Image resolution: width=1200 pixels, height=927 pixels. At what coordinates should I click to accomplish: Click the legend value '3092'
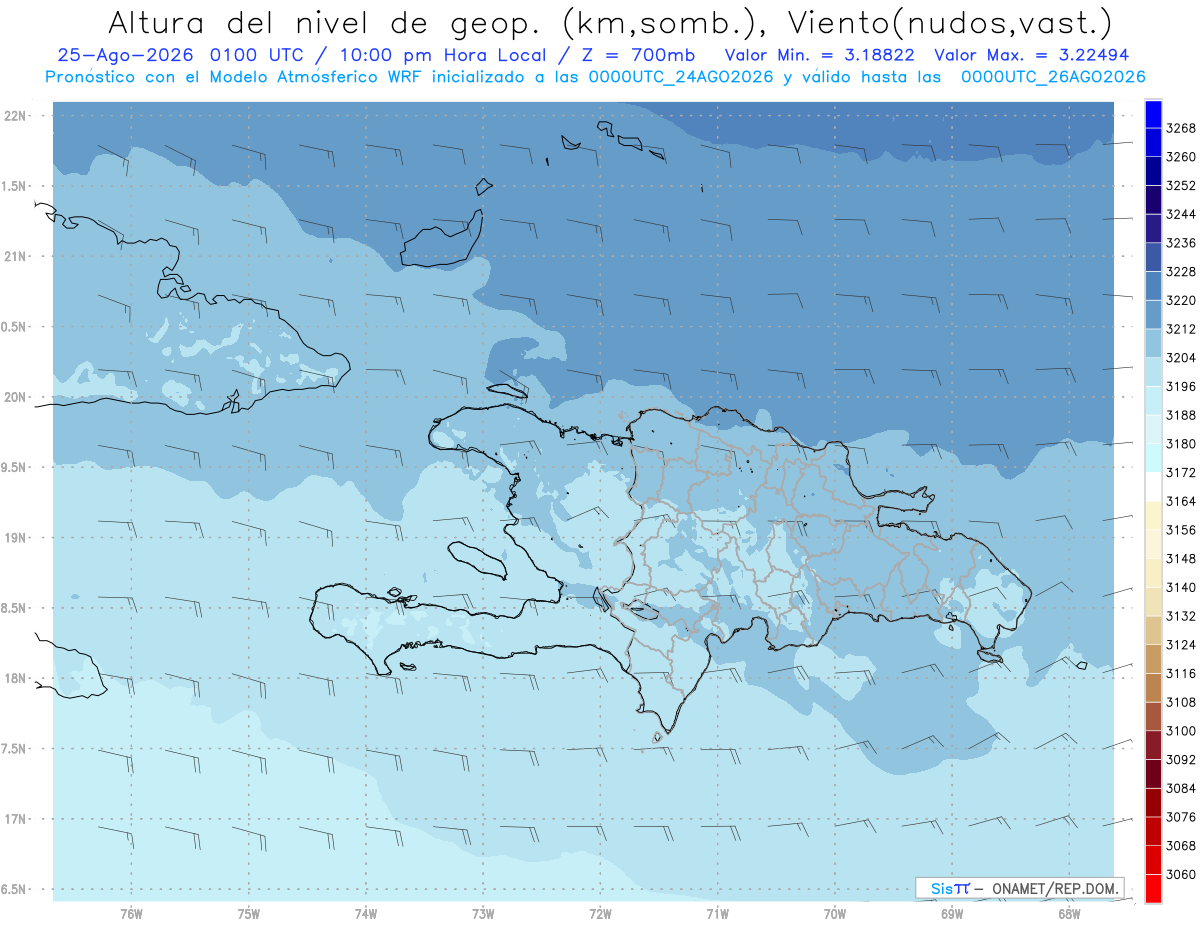pos(1181,760)
